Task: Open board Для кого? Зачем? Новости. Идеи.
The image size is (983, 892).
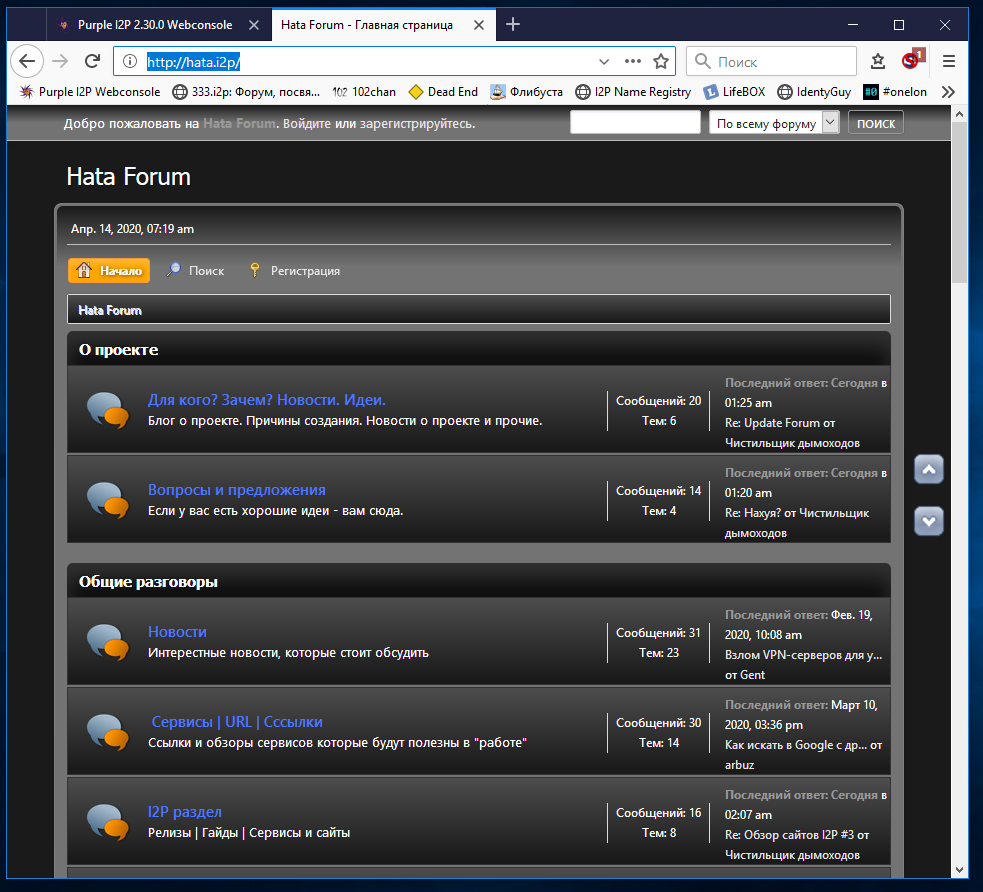Action: (x=266, y=400)
